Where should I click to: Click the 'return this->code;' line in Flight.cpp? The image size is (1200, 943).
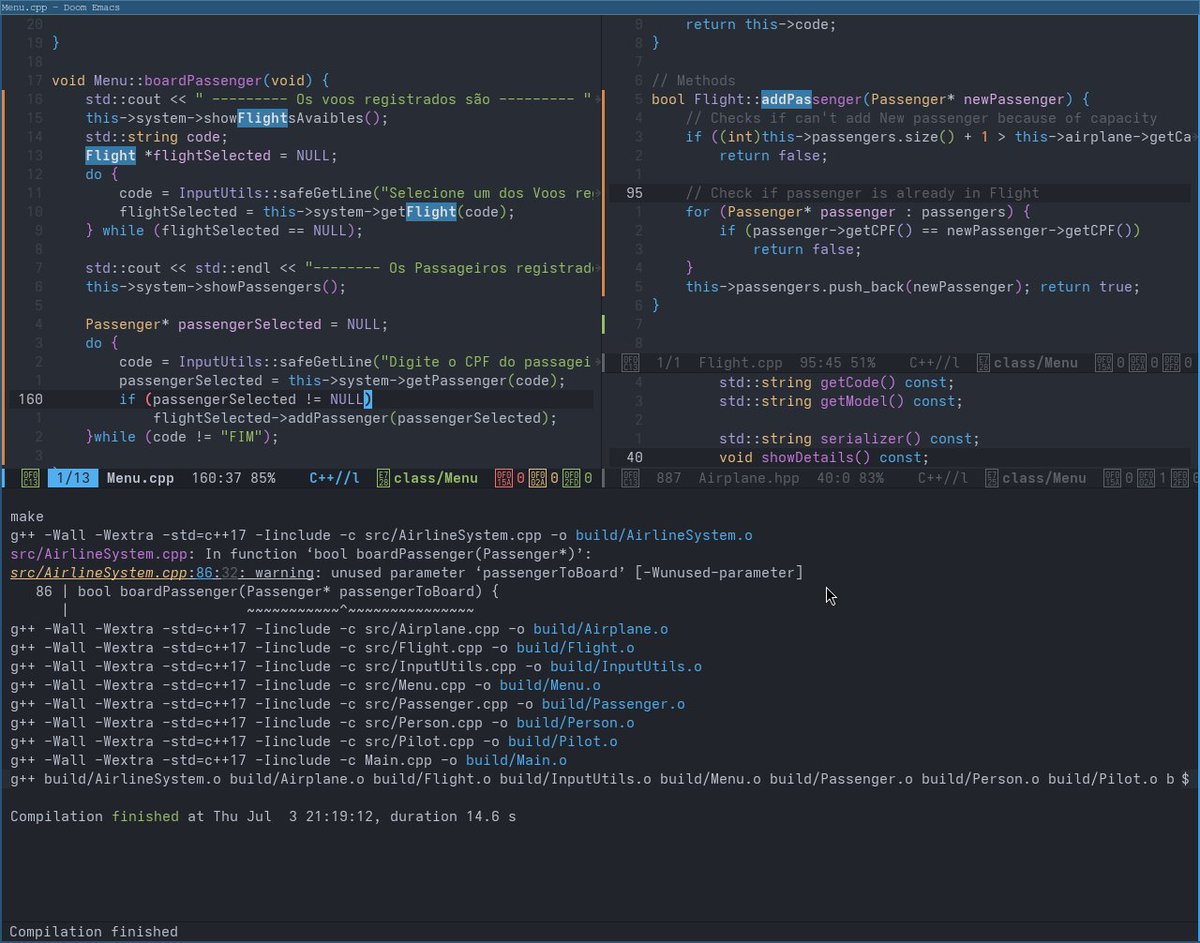(x=760, y=25)
